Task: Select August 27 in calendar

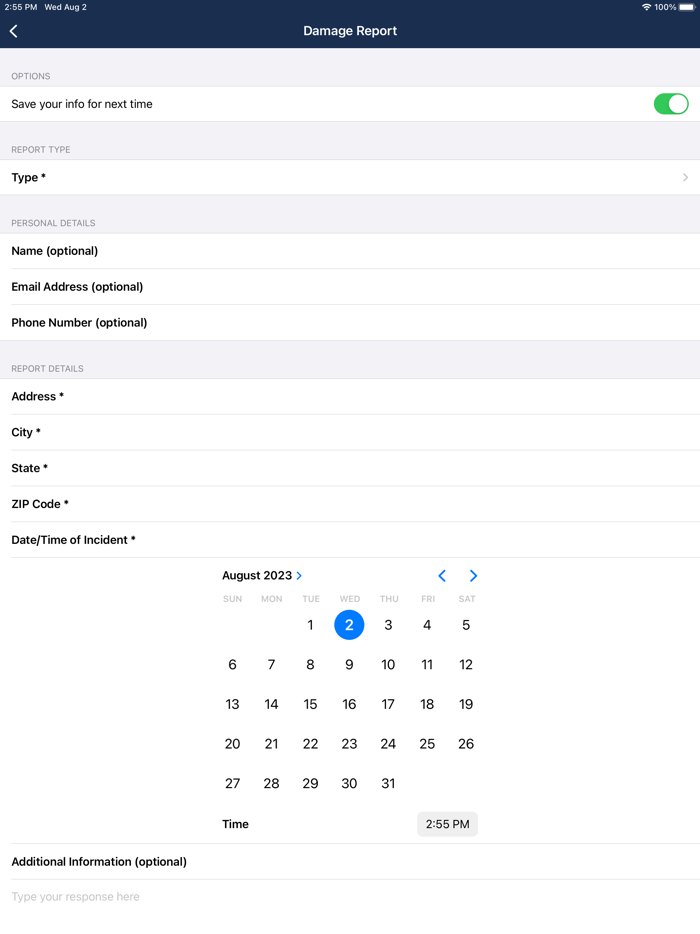Action: point(232,783)
